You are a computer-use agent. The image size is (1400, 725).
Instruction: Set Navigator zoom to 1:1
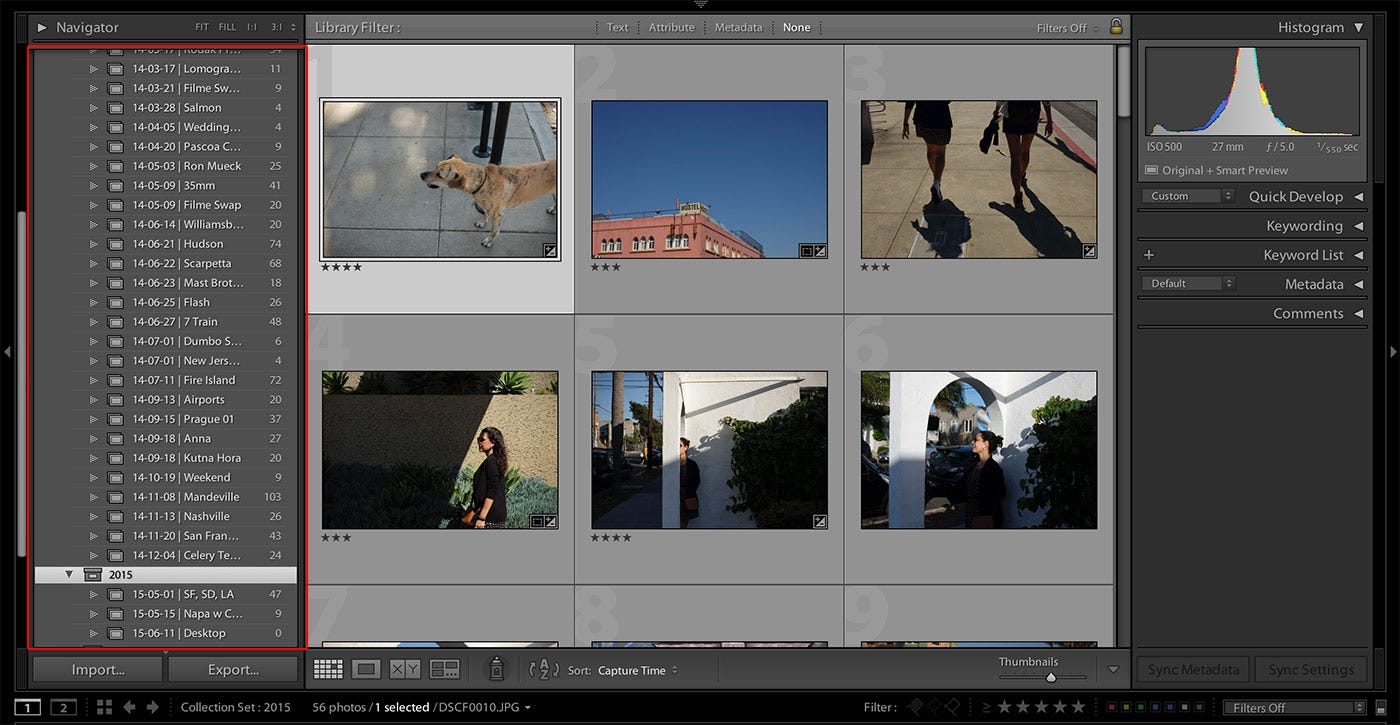pyautogui.click(x=252, y=27)
